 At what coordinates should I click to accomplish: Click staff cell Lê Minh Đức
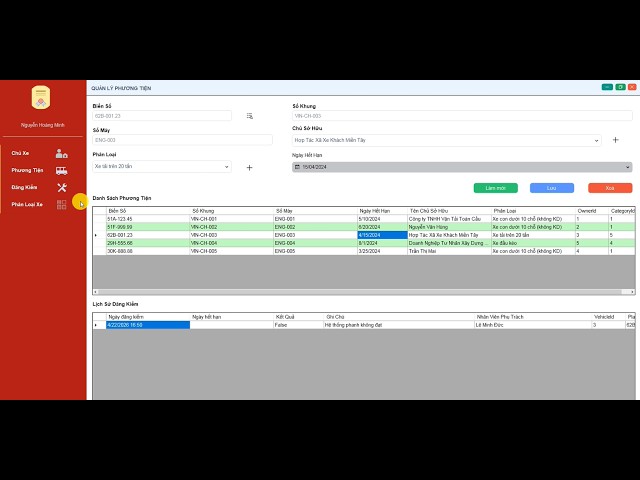(533, 325)
